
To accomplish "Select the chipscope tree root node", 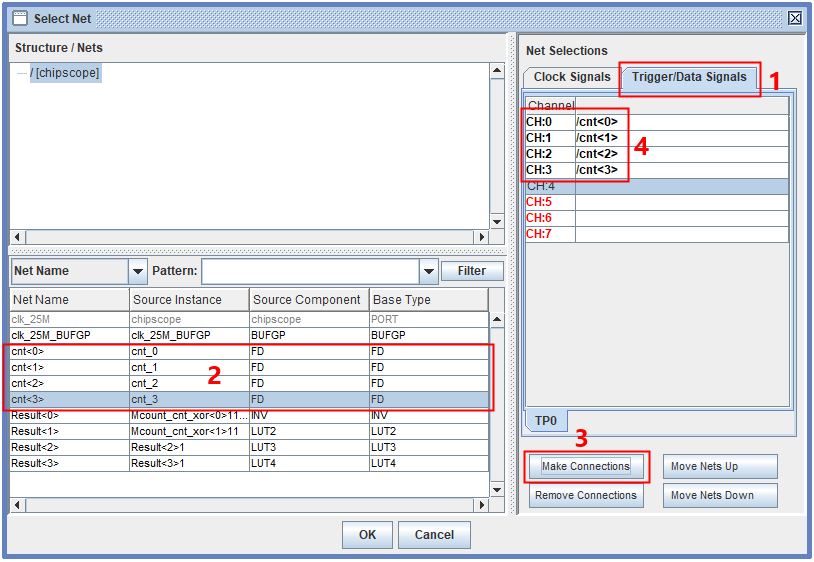I will point(65,73).
